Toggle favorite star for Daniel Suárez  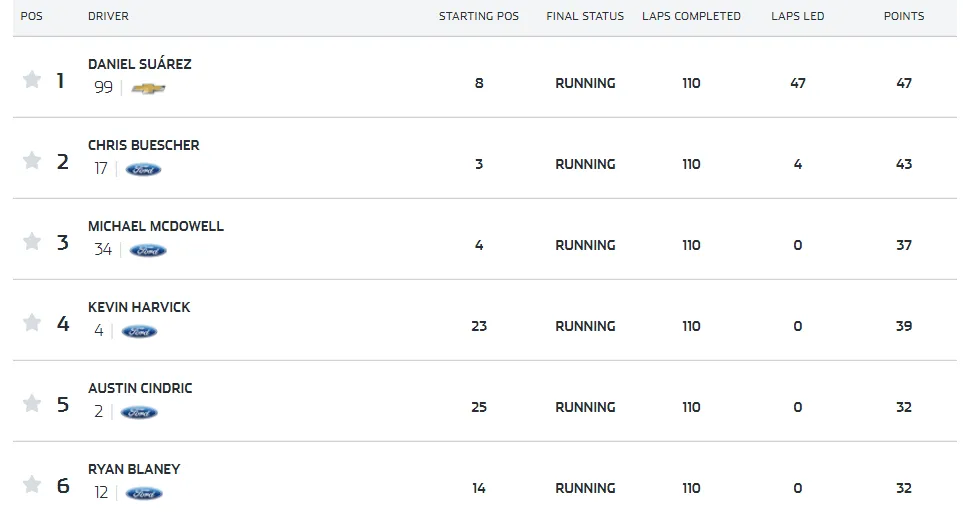[x=32, y=79]
